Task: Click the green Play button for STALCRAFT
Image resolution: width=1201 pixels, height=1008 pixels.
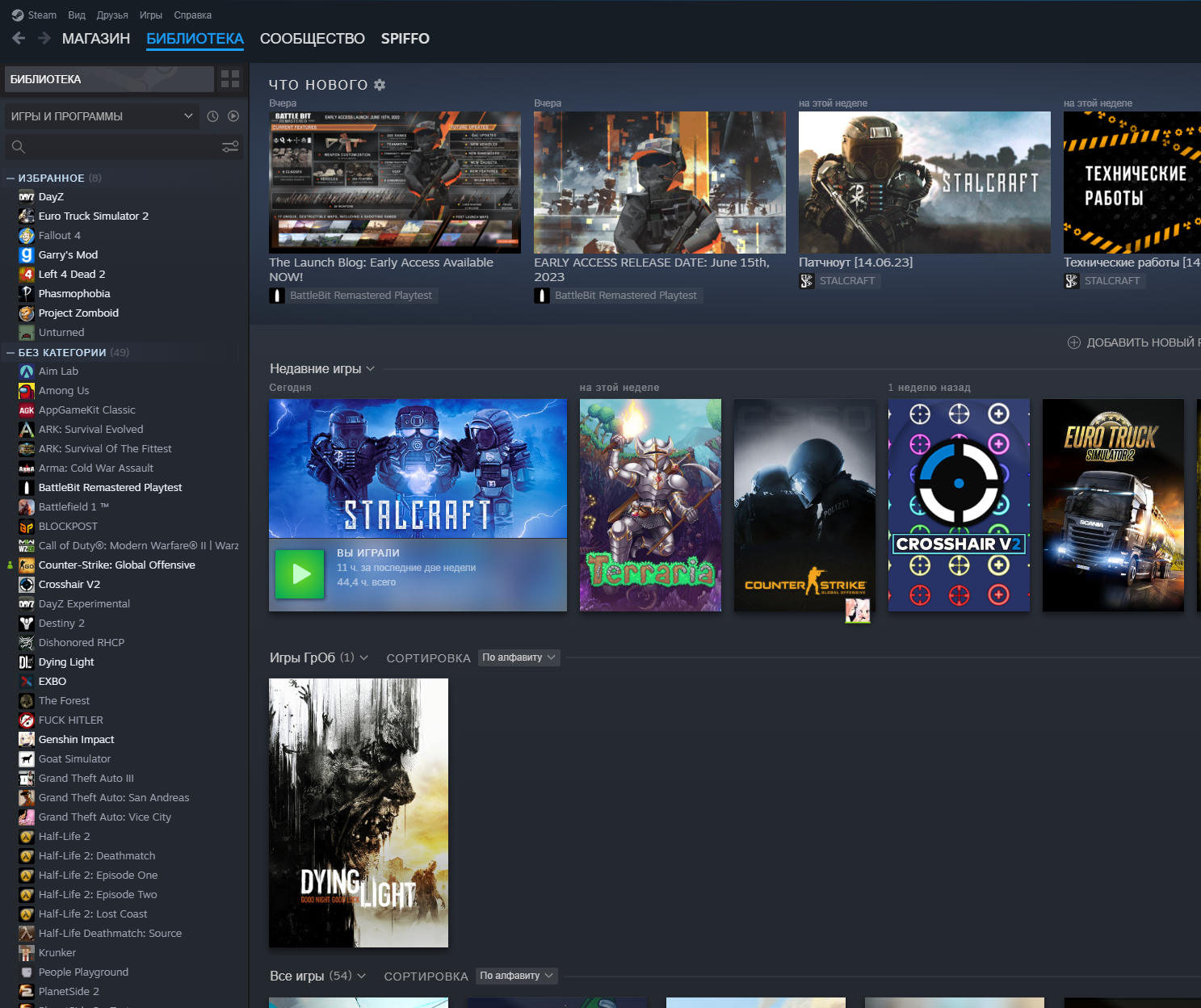Action: coord(300,574)
